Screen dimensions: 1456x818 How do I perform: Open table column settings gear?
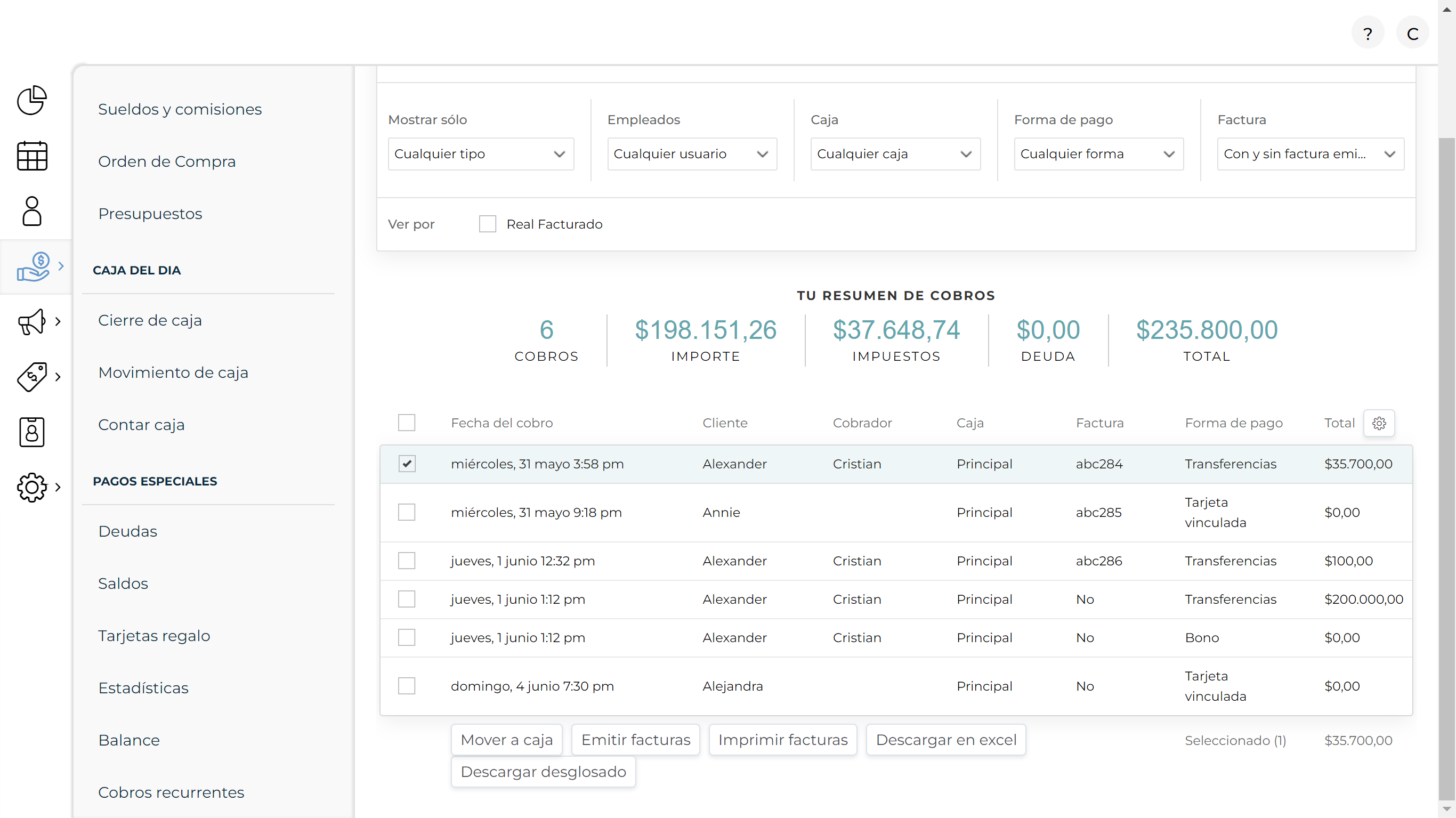tap(1379, 423)
